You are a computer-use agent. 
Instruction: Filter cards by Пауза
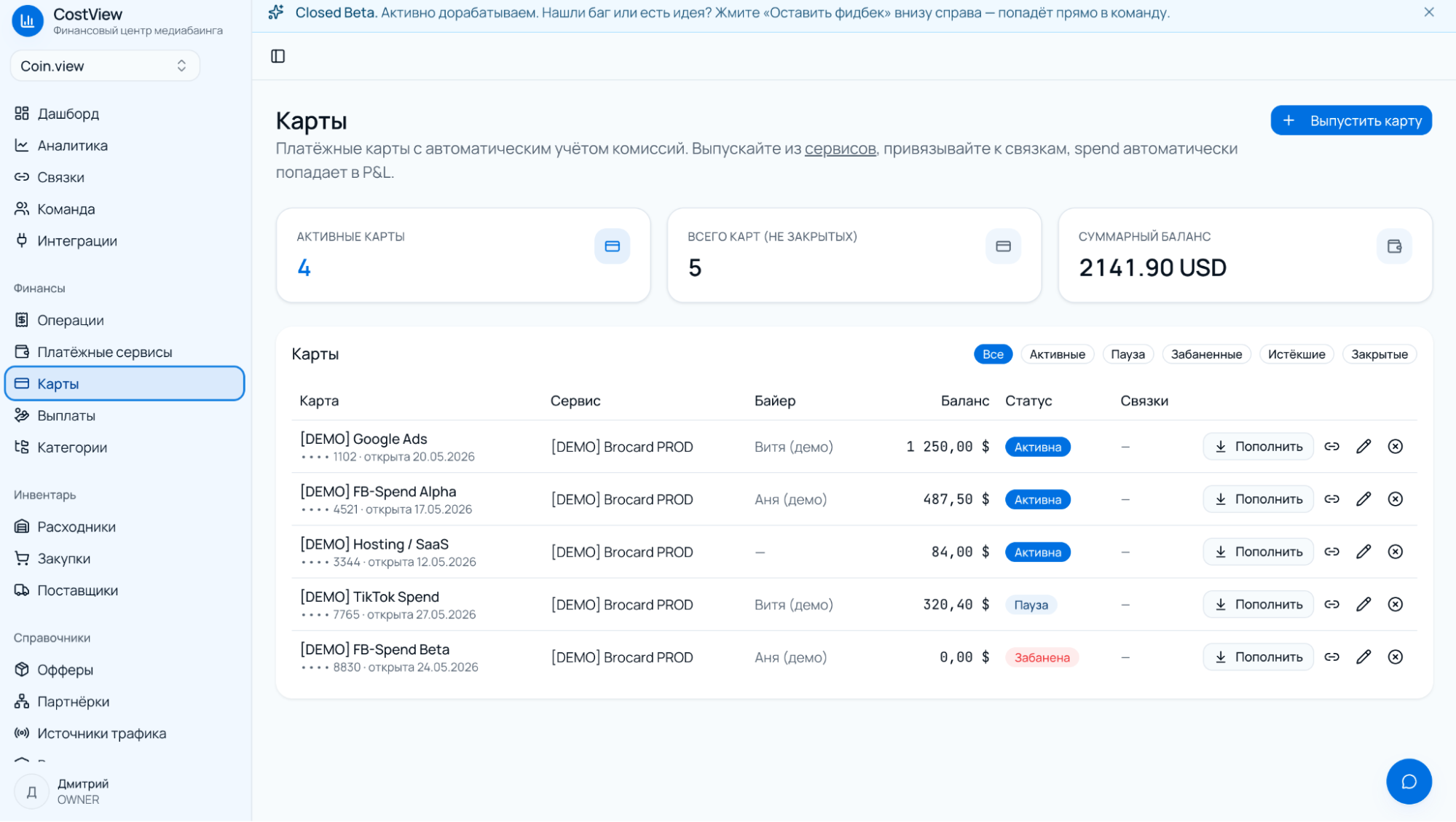pyautogui.click(x=1128, y=354)
